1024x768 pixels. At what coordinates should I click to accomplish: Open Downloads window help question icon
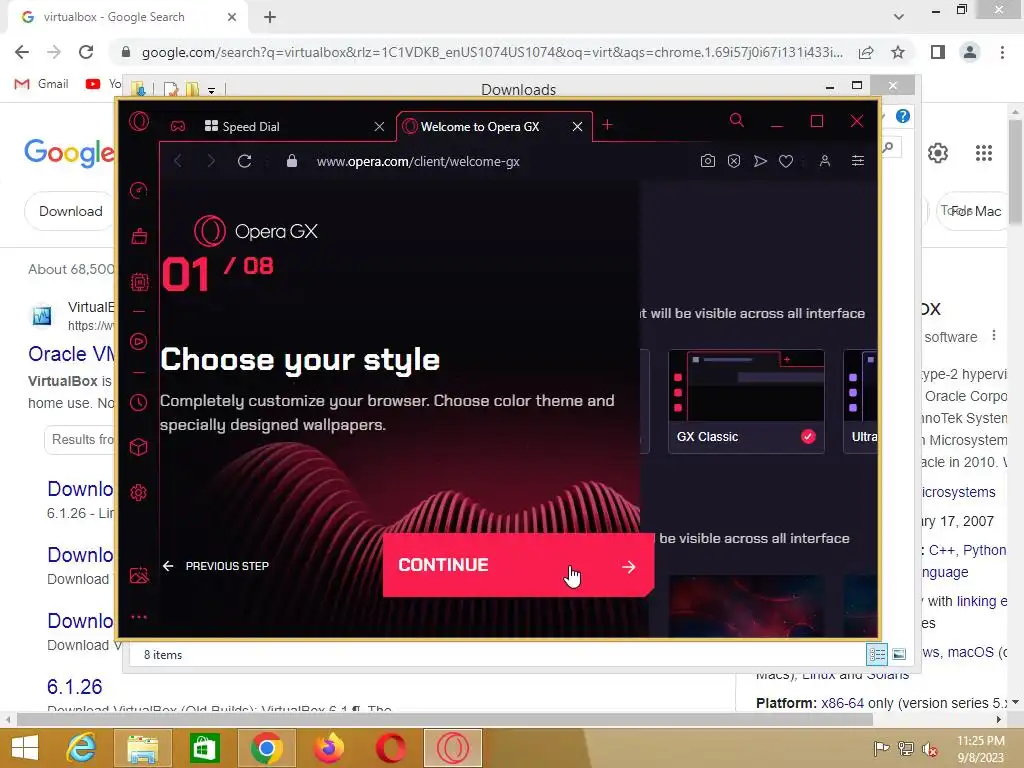tap(903, 116)
